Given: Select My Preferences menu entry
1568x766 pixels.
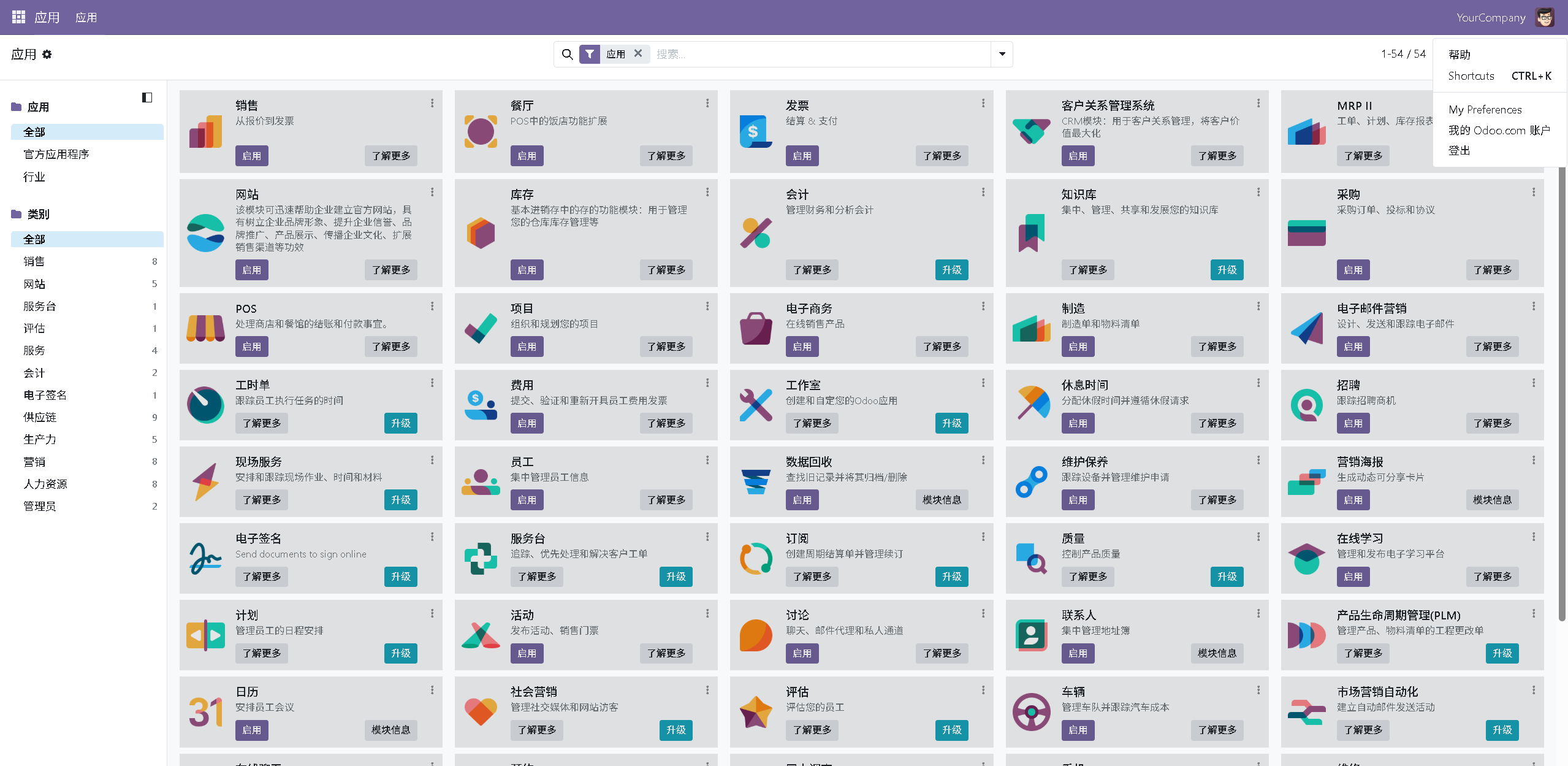Looking at the screenshot, I should (x=1485, y=110).
